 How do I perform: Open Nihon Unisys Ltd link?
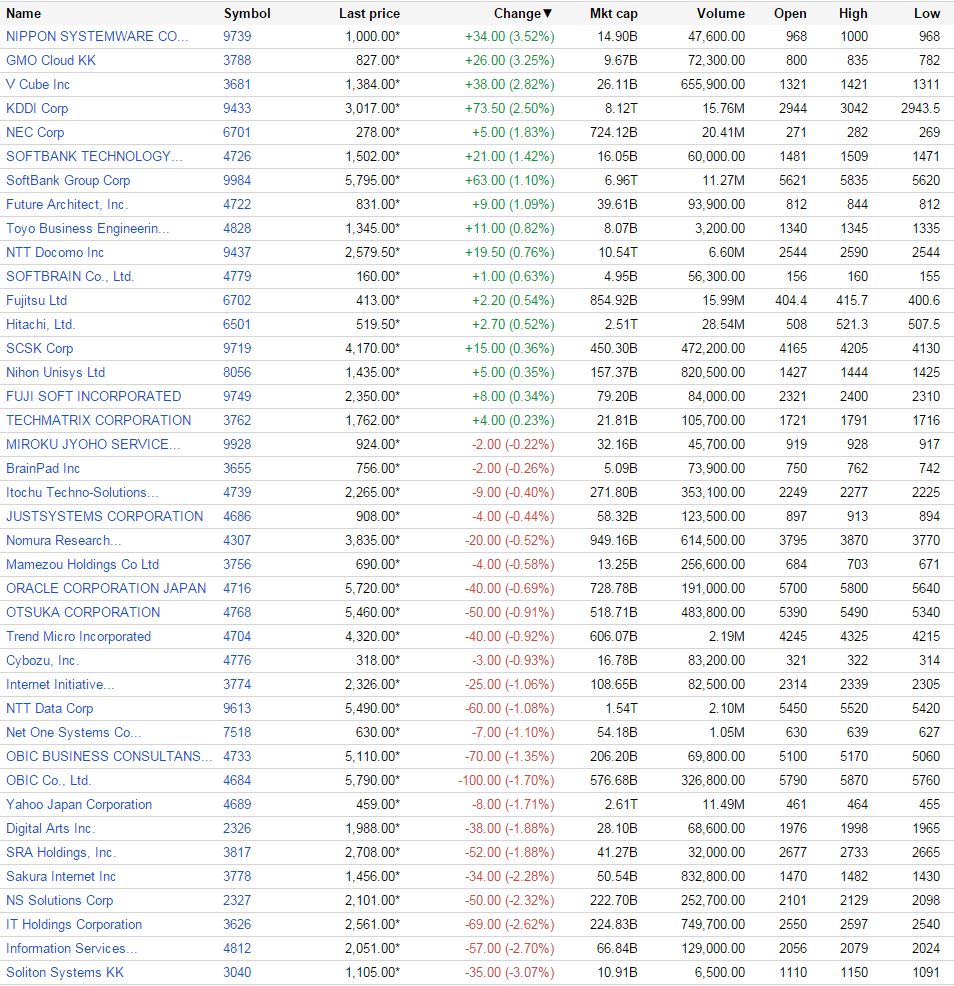pos(55,372)
